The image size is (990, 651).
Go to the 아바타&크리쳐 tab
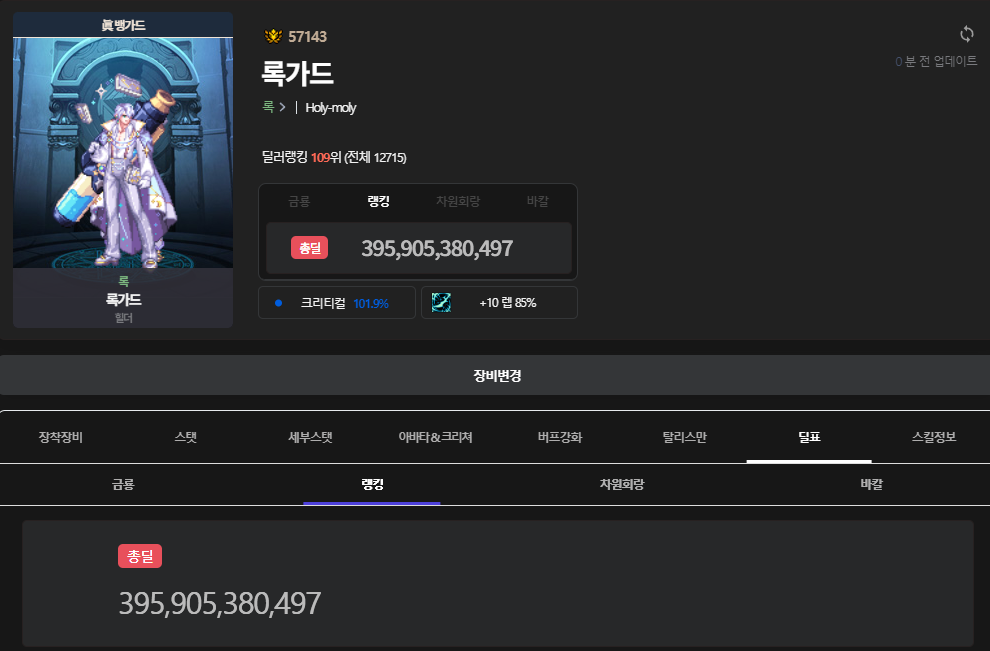[x=434, y=437]
